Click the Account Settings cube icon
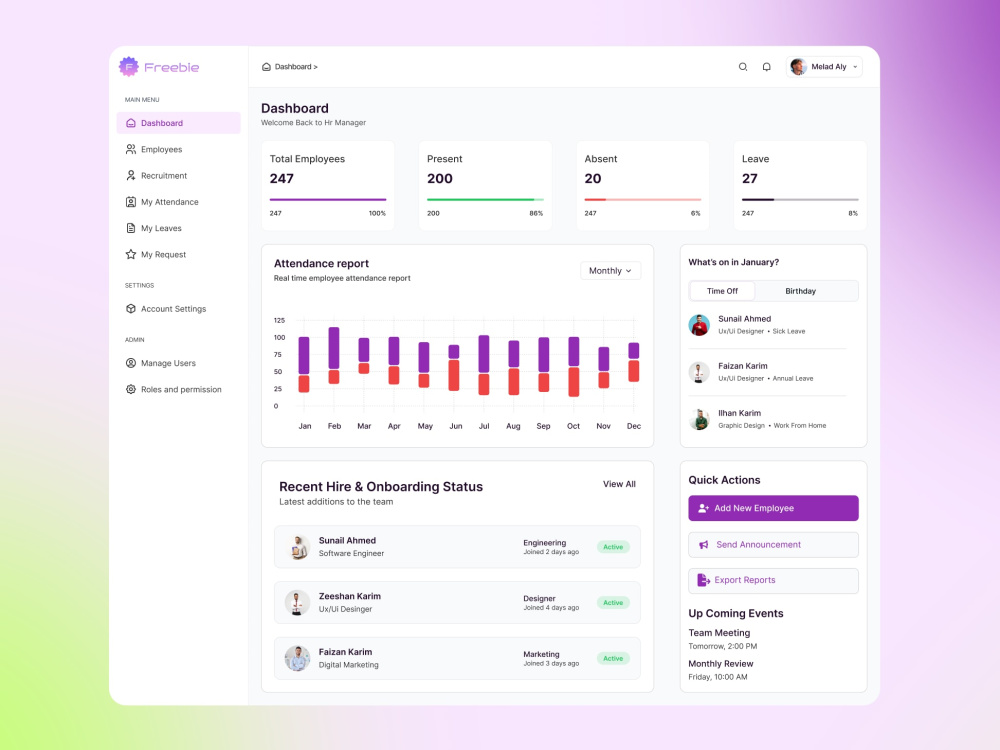The width and height of the screenshot is (1000, 750). coord(131,309)
